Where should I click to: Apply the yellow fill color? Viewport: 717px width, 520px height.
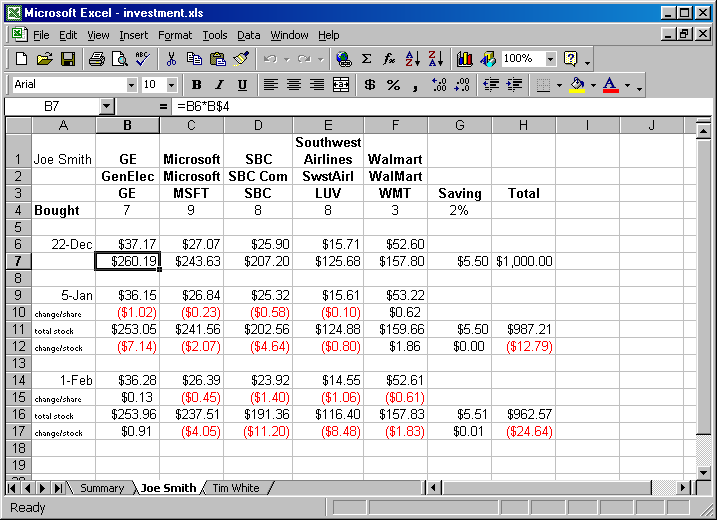[577, 85]
